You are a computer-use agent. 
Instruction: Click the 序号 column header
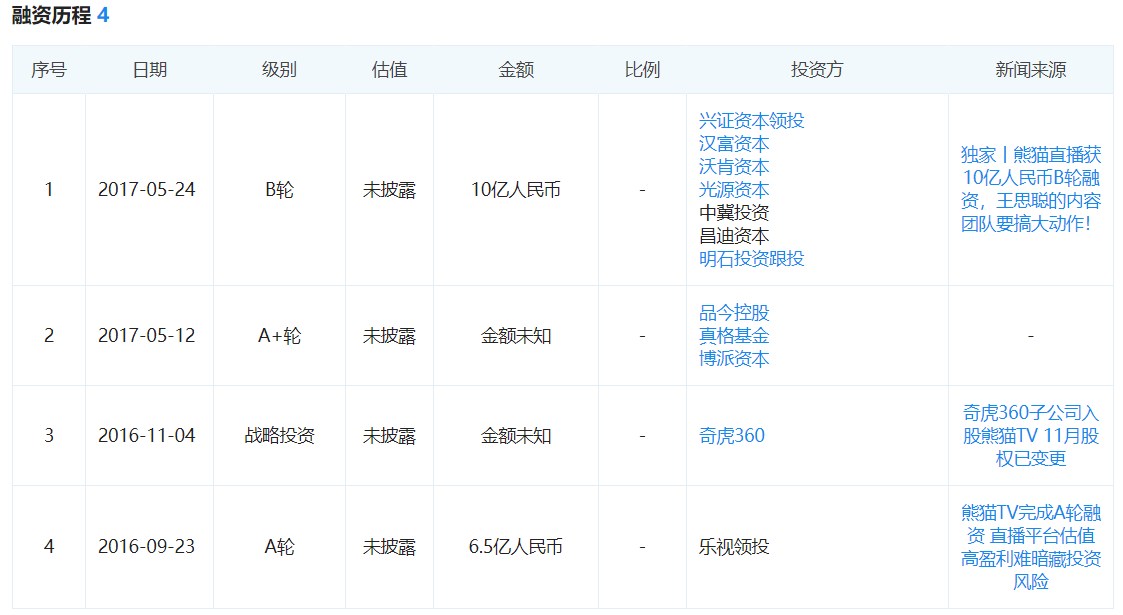pos(49,69)
